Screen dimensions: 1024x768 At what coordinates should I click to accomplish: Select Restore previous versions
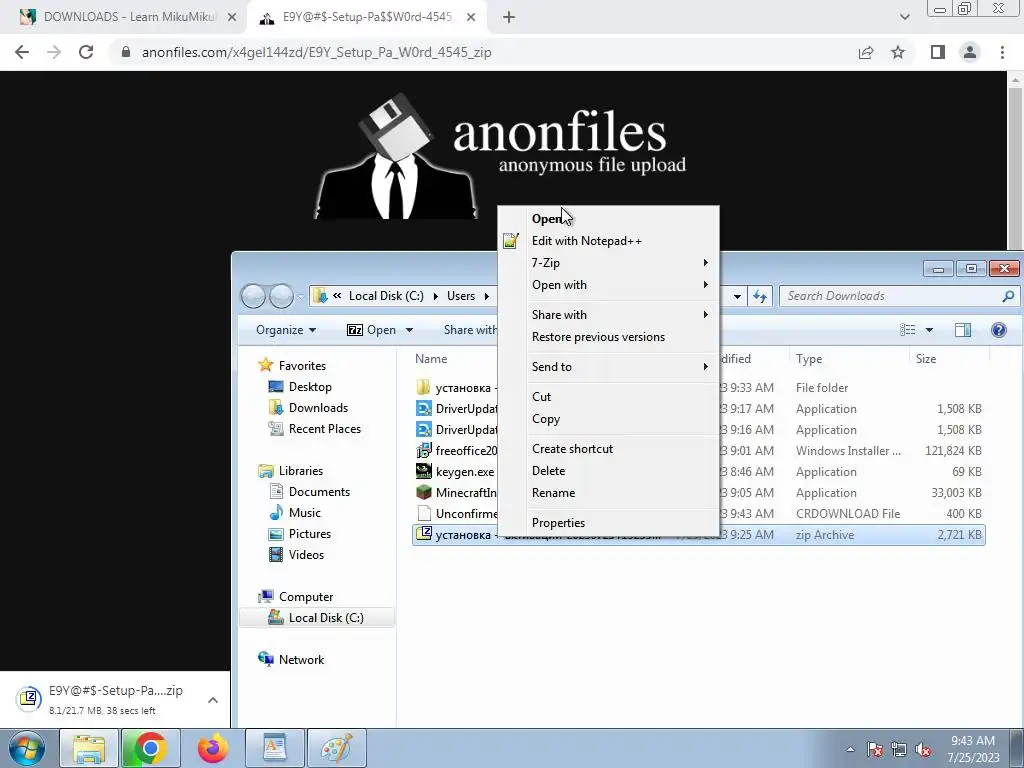609,337
